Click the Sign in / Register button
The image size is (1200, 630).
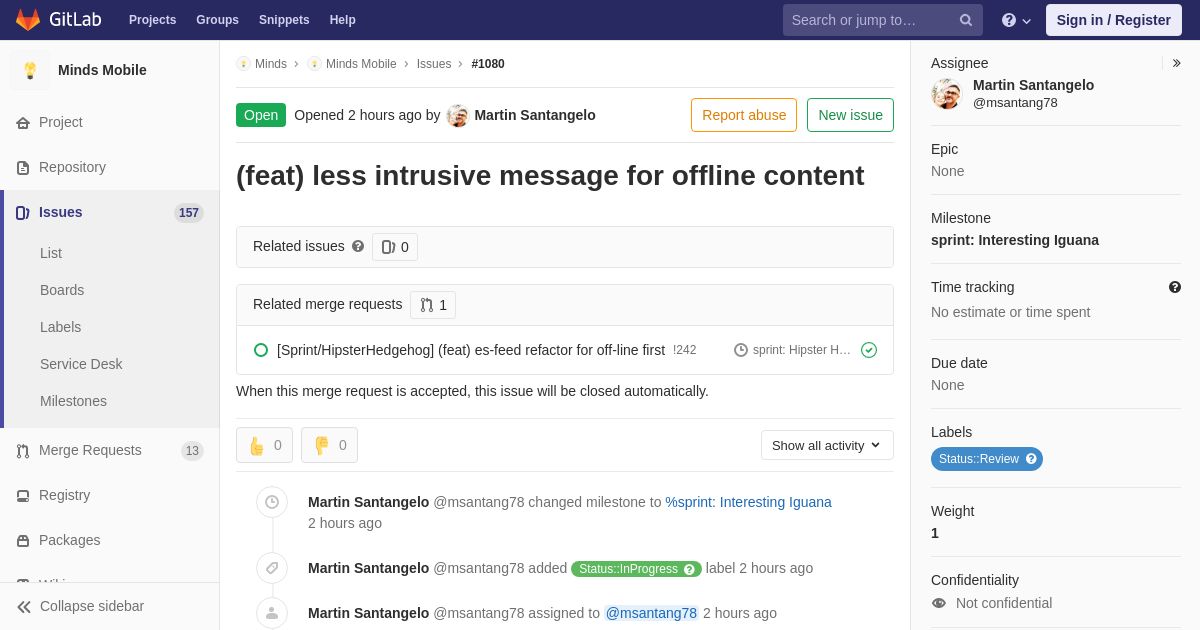[x=1114, y=20]
